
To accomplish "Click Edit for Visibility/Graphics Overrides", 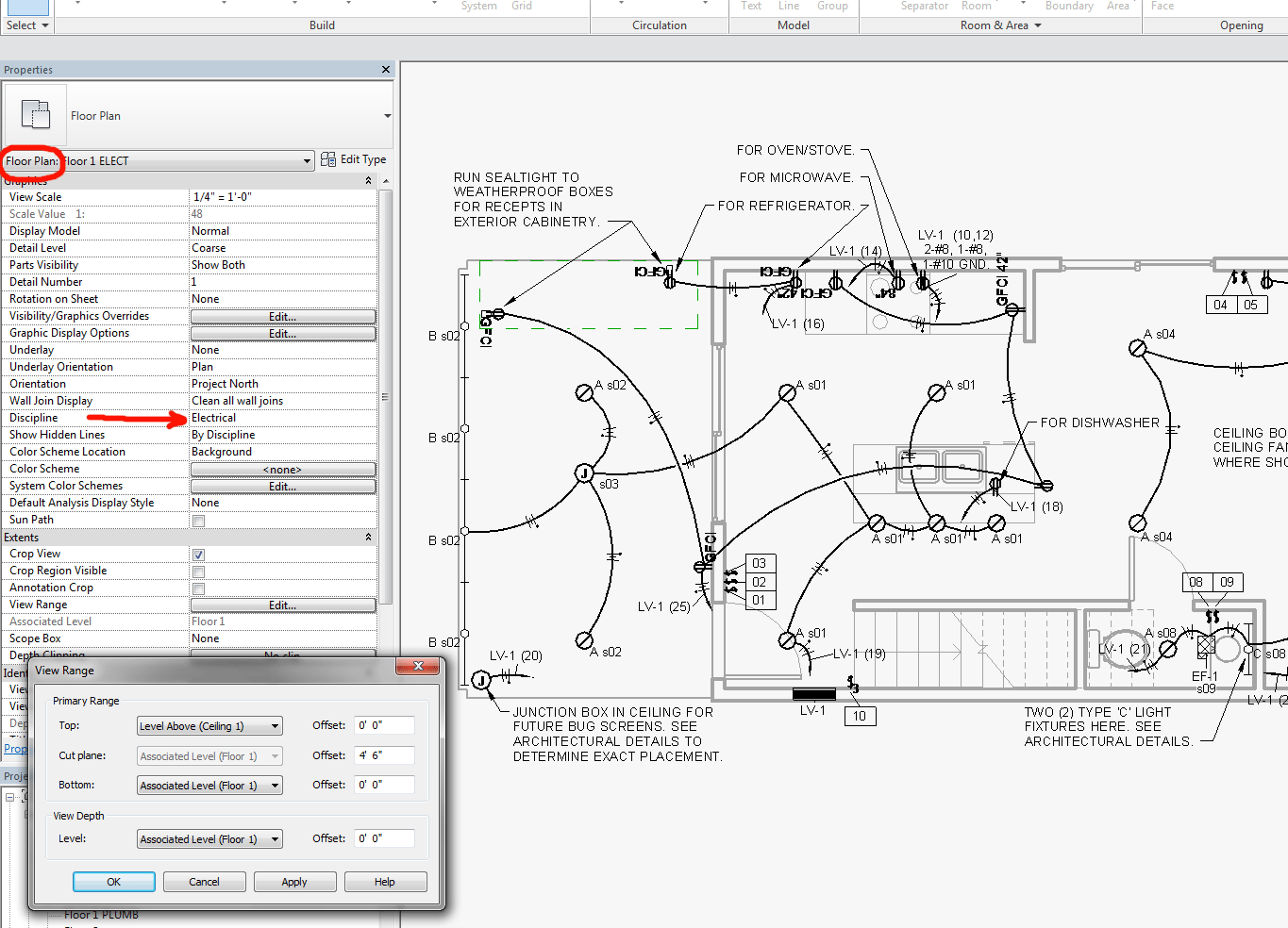I will [x=283, y=317].
